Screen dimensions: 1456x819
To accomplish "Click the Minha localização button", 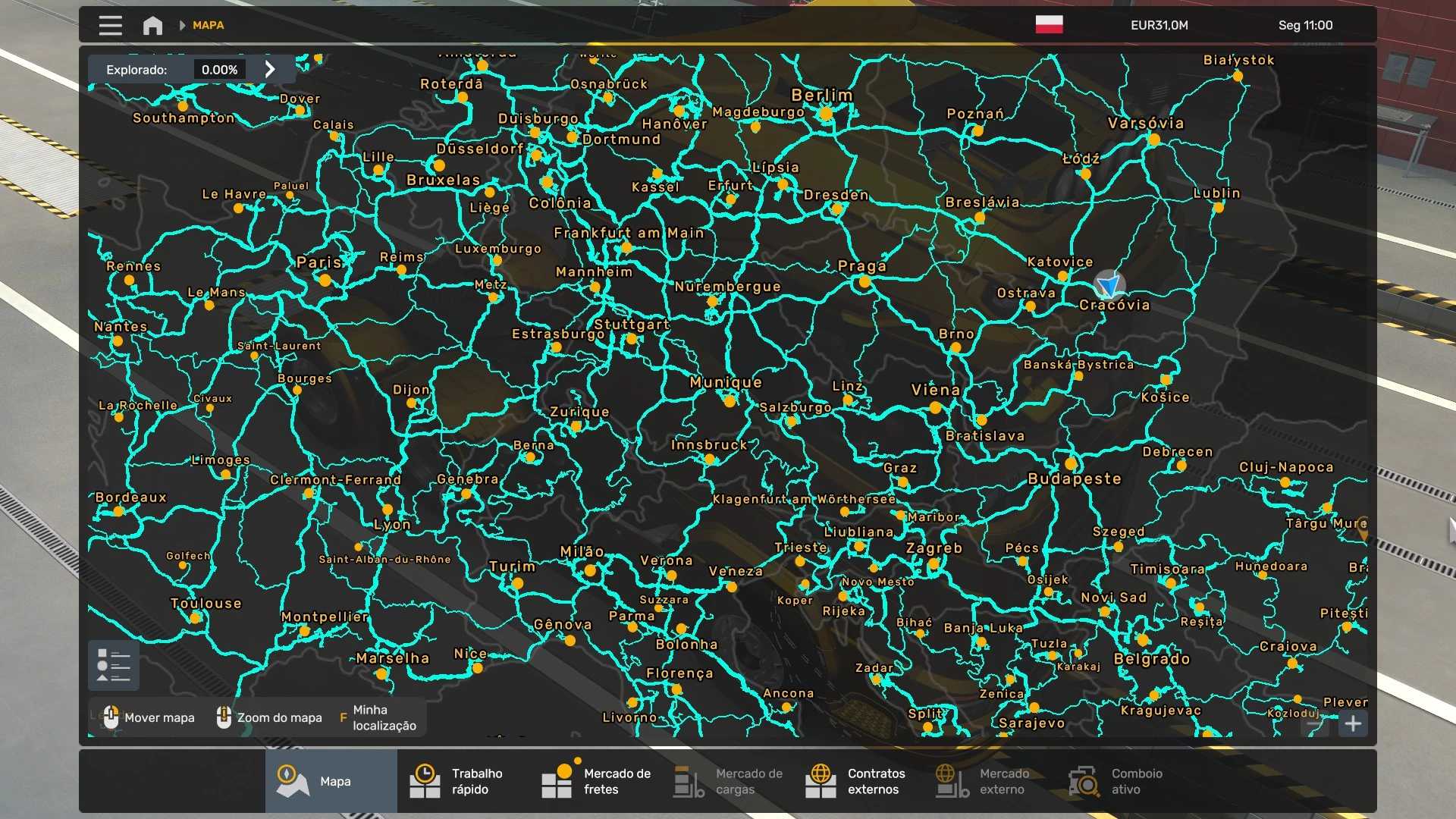I will [x=378, y=717].
